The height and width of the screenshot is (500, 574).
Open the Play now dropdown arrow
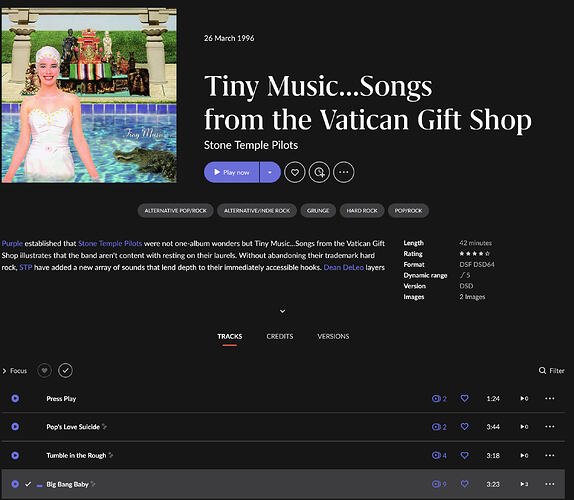(270, 172)
